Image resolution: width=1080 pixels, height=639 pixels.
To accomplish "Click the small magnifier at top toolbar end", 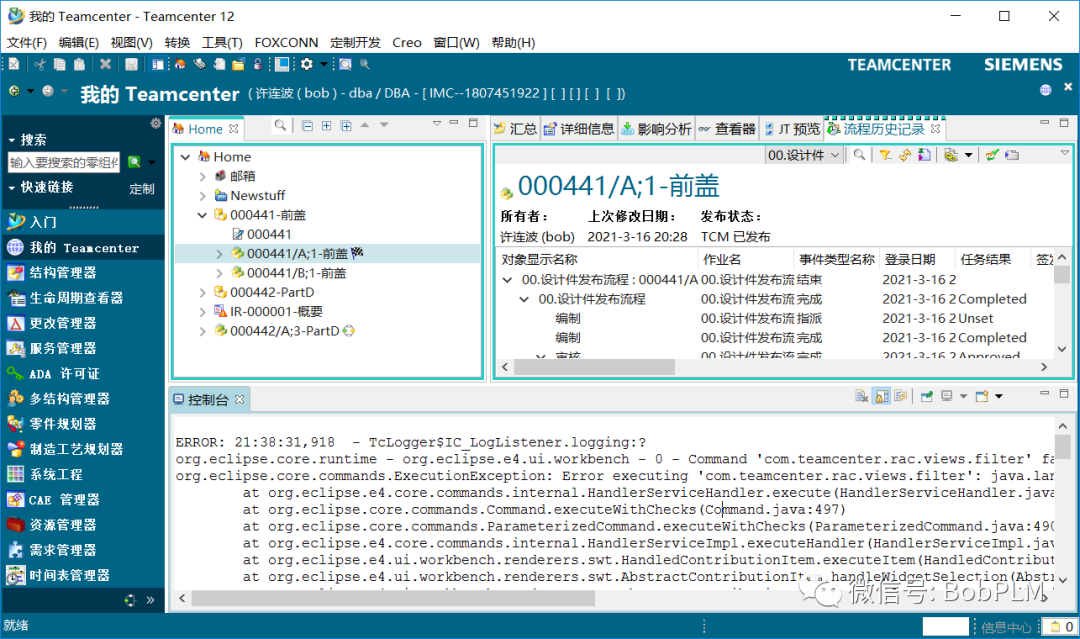I will [x=365, y=64].
